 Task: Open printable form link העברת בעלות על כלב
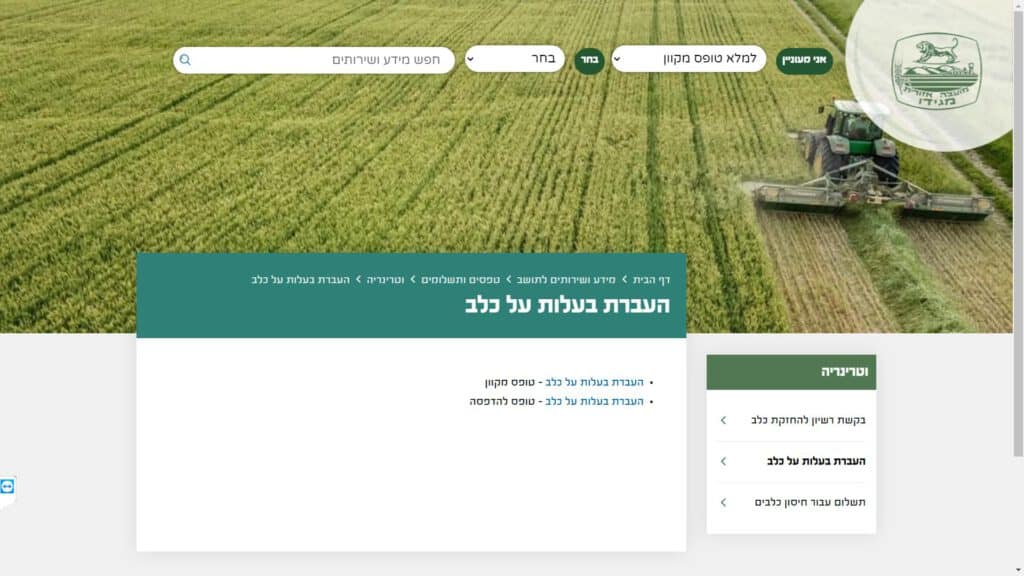pyautogui.click(x=594, y=401)
